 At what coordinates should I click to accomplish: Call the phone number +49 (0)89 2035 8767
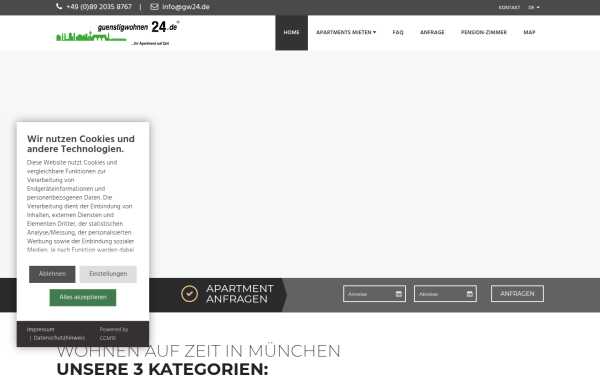(x=99, y=7)
